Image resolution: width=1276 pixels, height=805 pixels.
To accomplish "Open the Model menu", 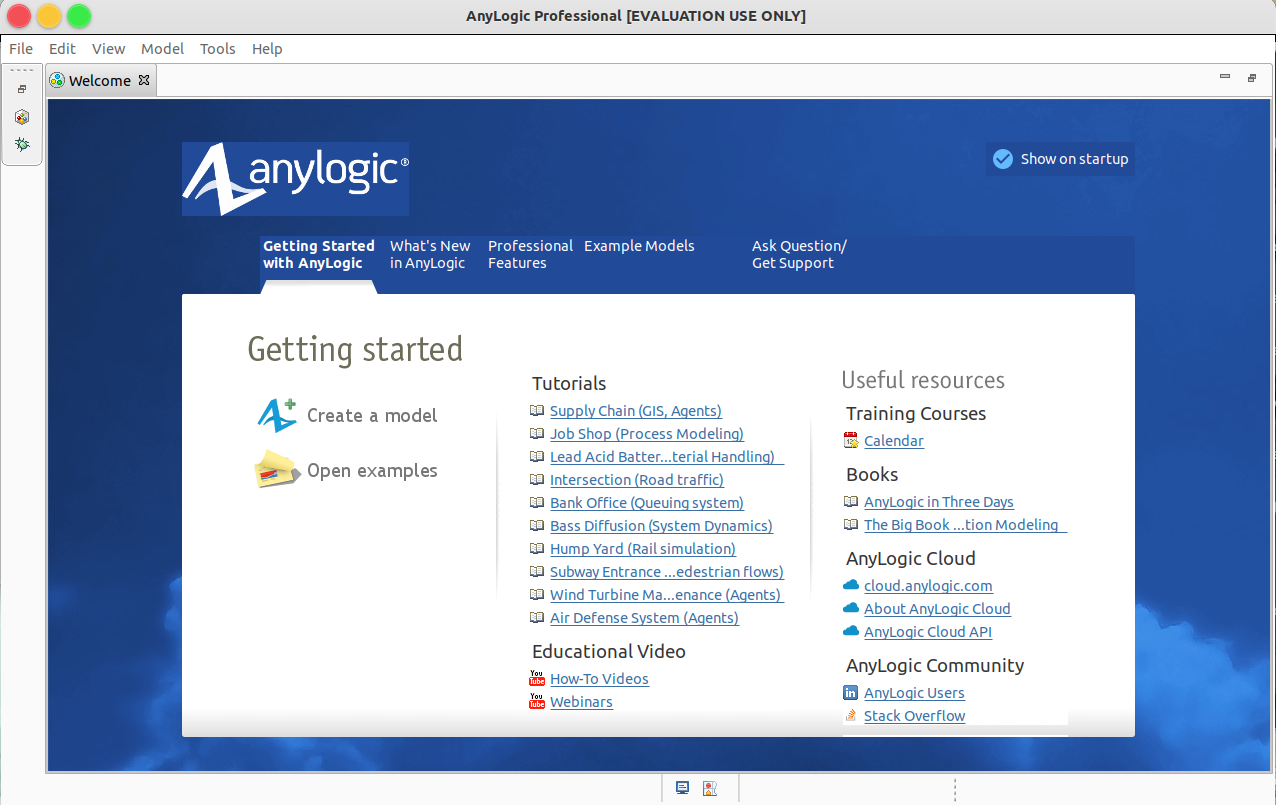I will click(x=162, y=48).
